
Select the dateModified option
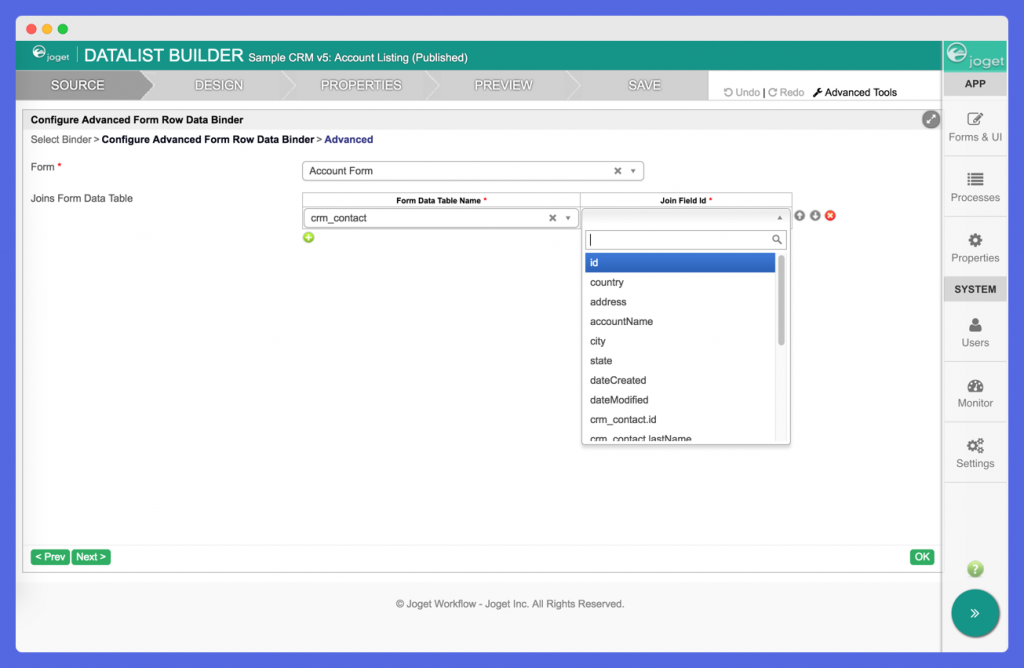680,400
